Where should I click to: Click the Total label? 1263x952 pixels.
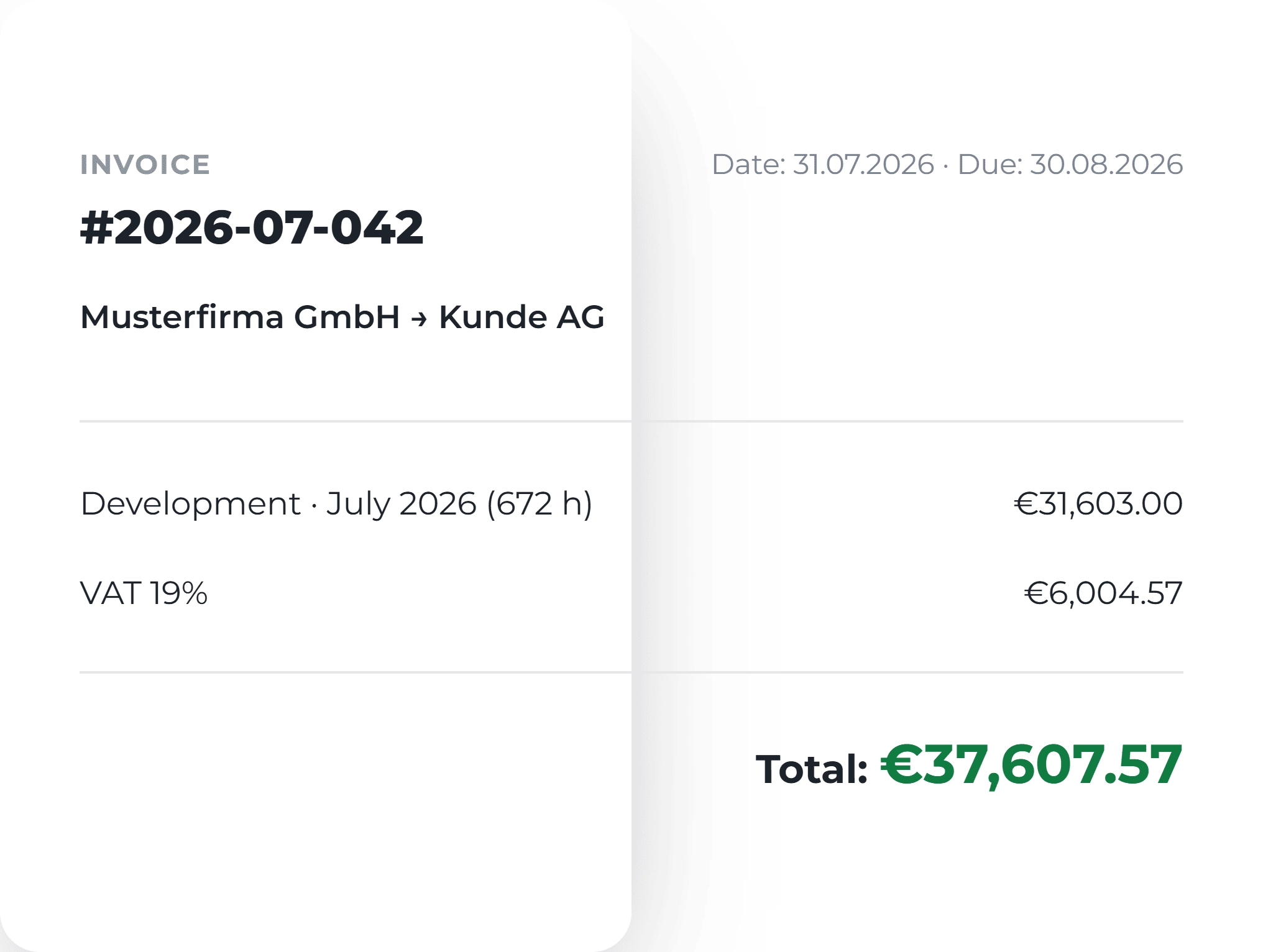point(811,769)
